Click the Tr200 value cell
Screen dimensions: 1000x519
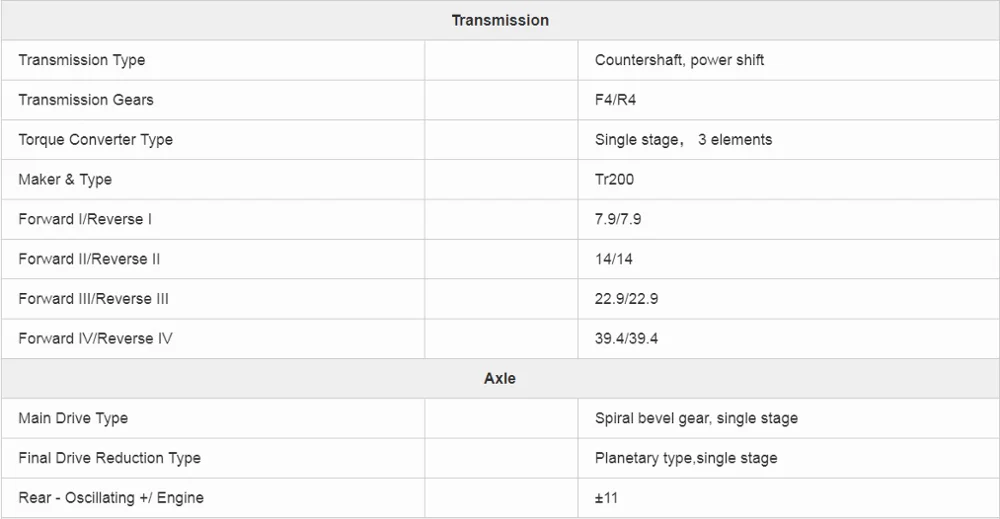click(x=614, y=180)
